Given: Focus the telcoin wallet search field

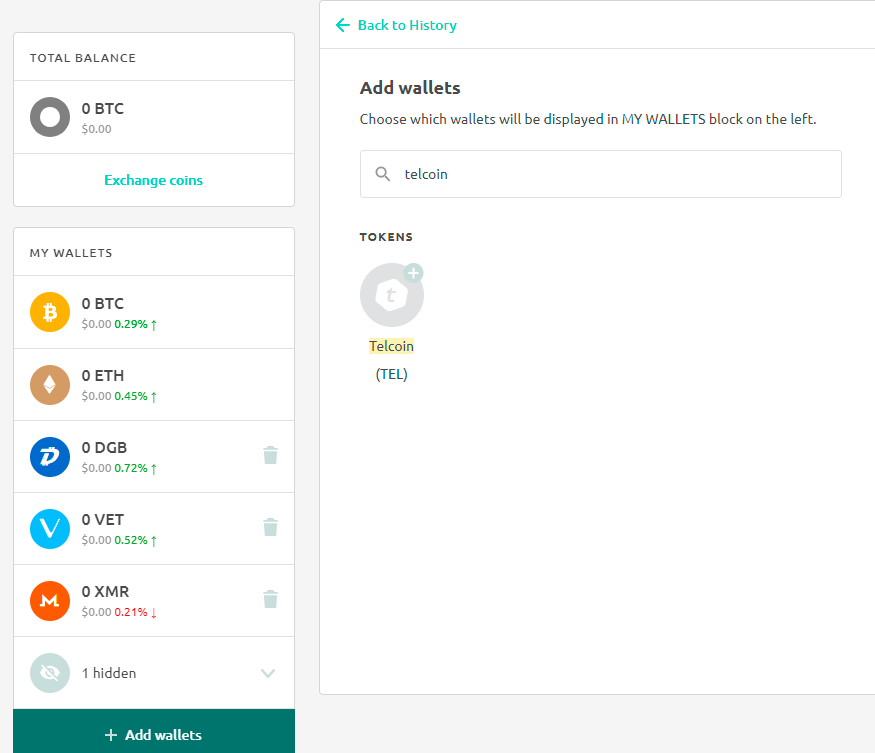Looking at the screenshot, I should [600, 174].
